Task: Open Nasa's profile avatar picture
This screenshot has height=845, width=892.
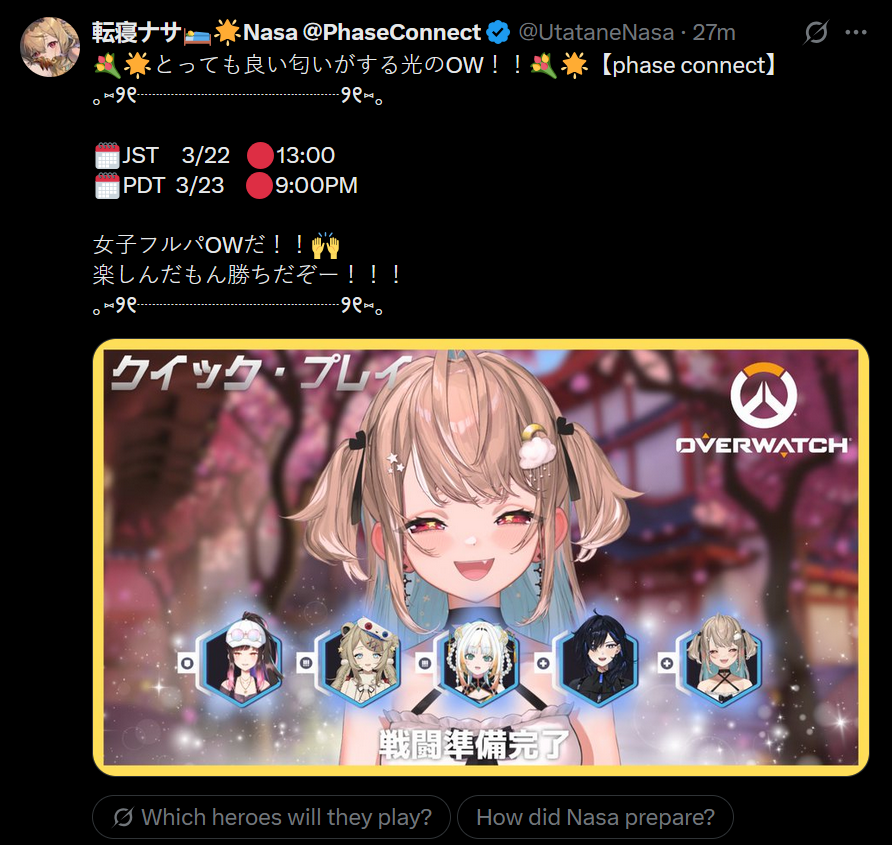Action: pos(50,47)
